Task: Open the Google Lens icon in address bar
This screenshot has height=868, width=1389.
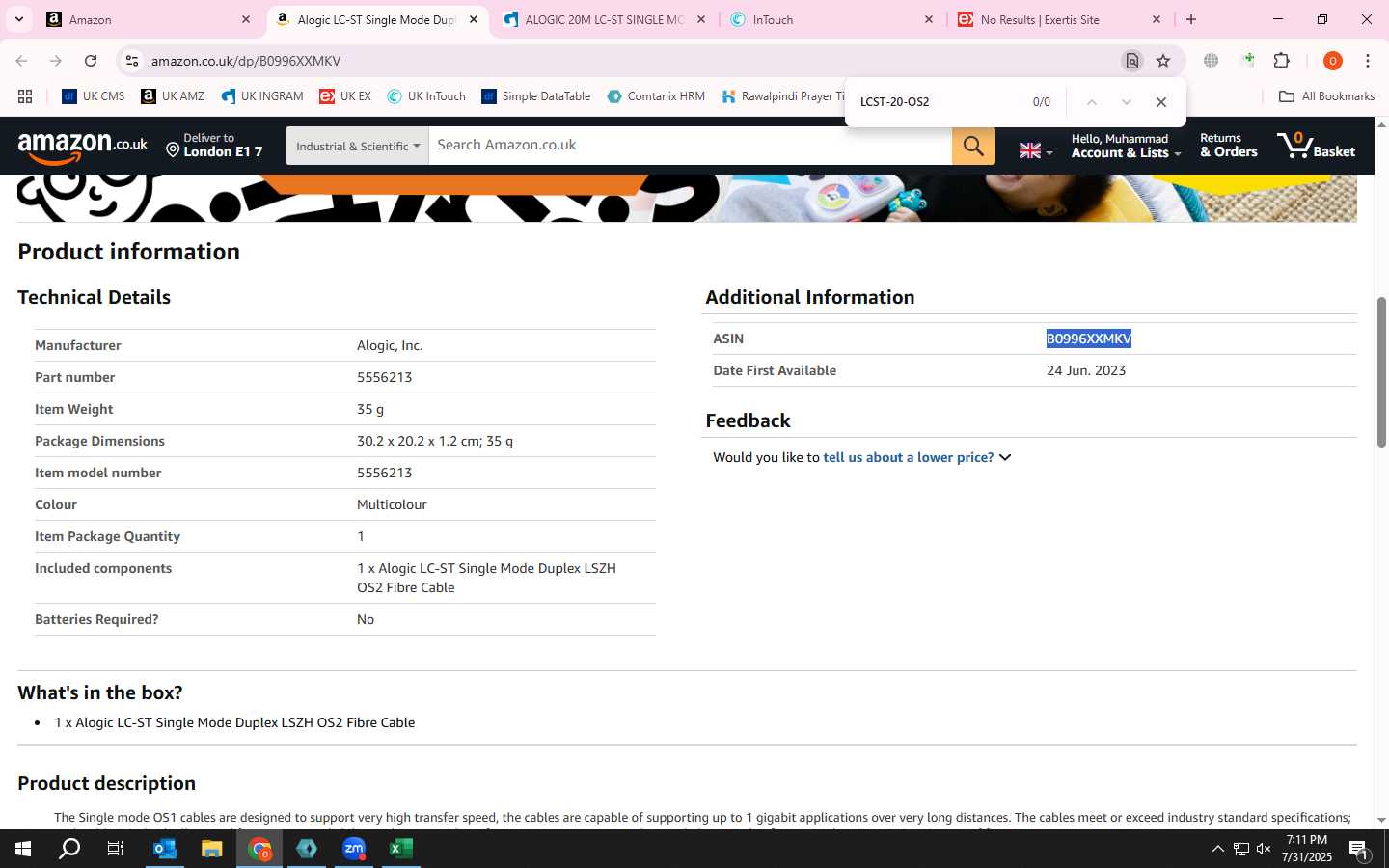Action: (1132, 61)
